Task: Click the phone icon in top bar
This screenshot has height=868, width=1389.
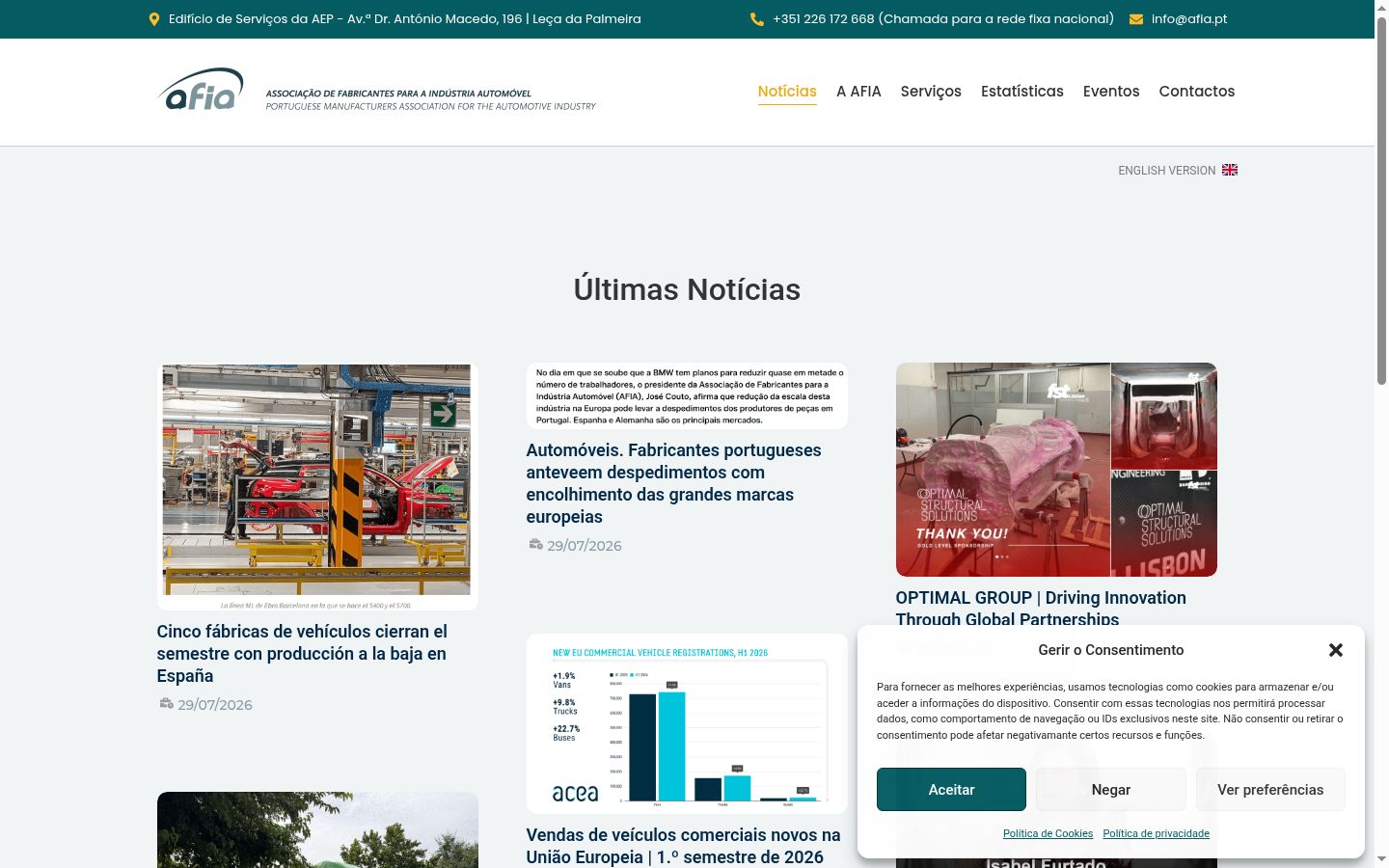Action: click(757, 19)
